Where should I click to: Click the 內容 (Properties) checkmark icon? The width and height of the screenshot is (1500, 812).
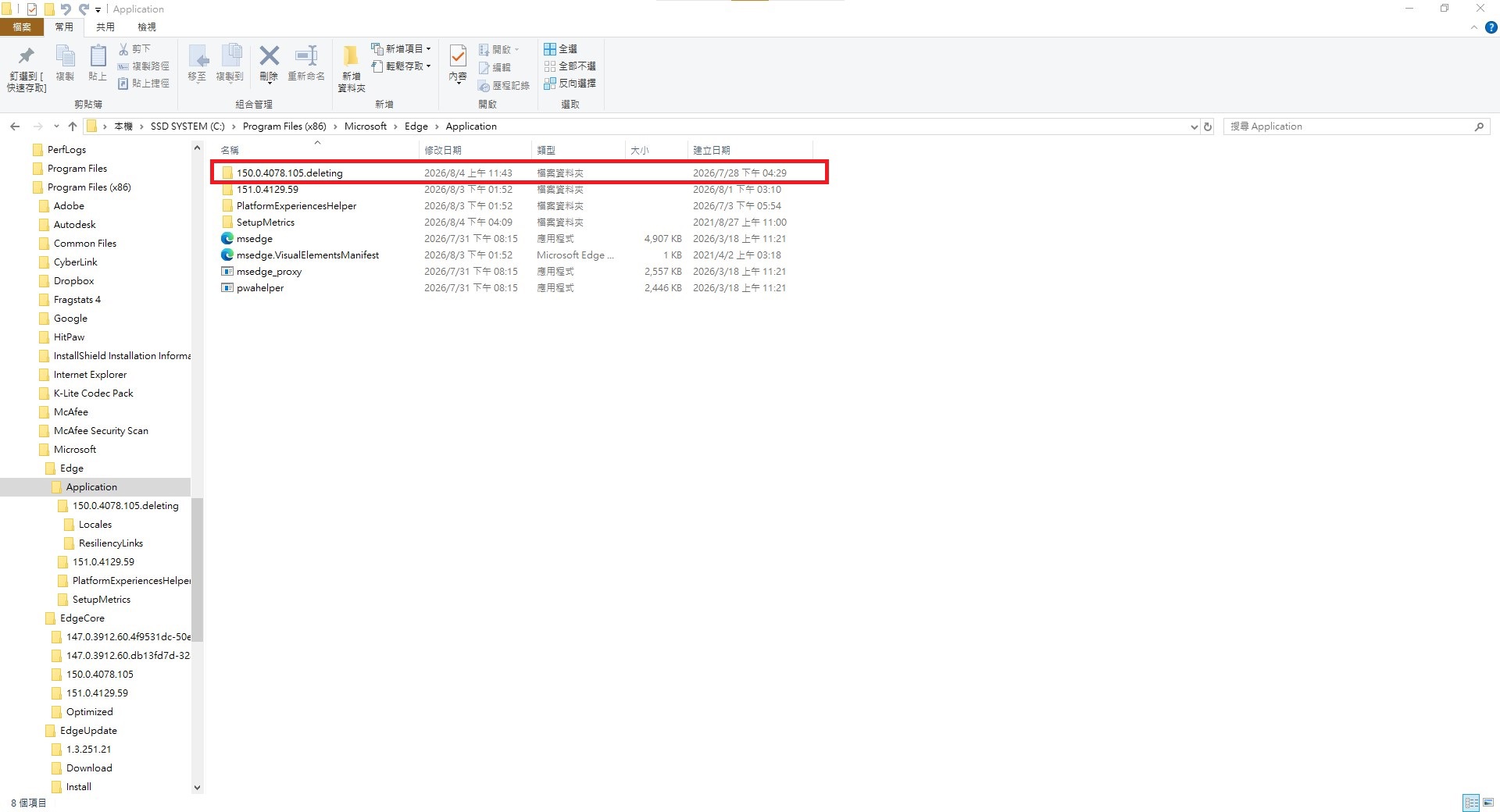coord(459,56)
